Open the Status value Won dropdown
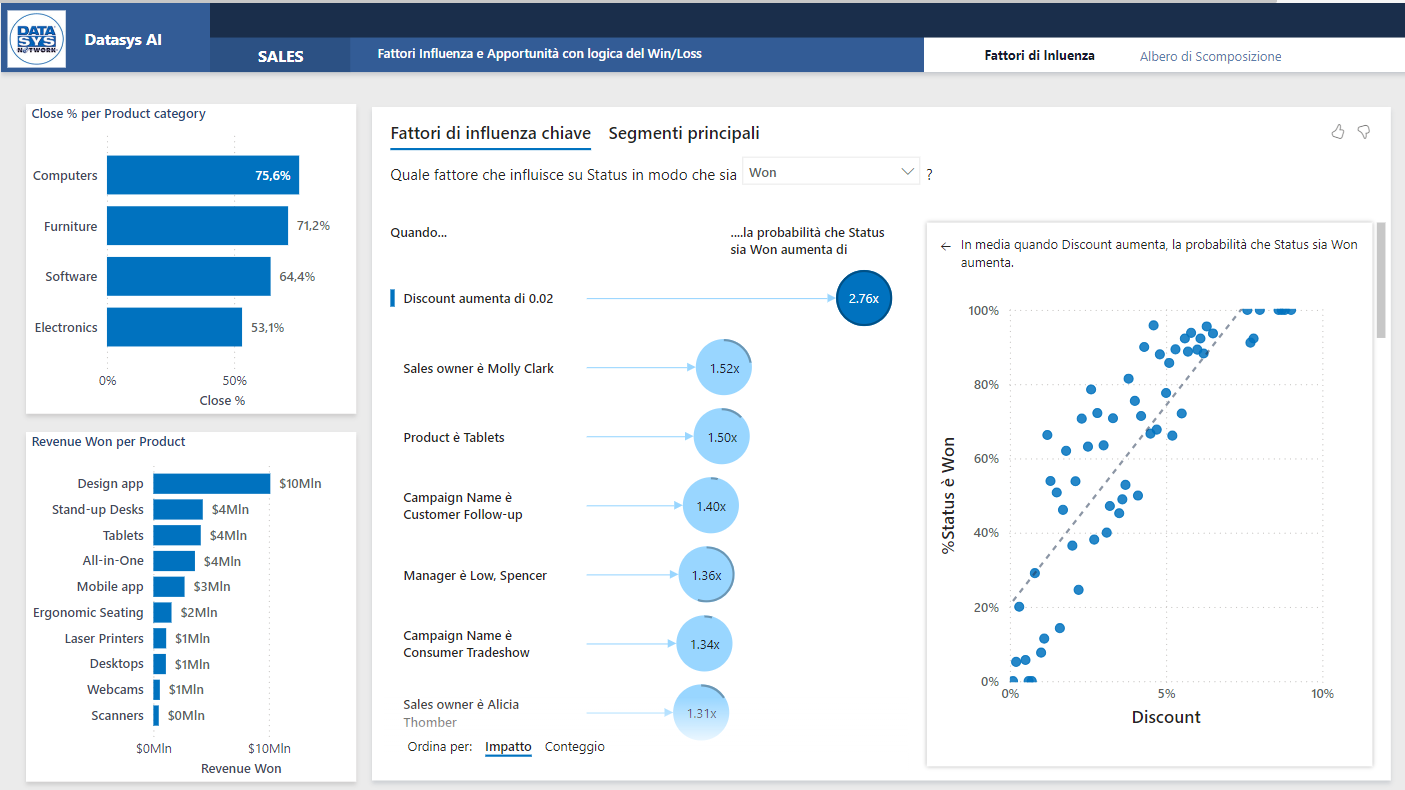The image size is (1405, 790). pyautogui.click(x=831, y=172)
